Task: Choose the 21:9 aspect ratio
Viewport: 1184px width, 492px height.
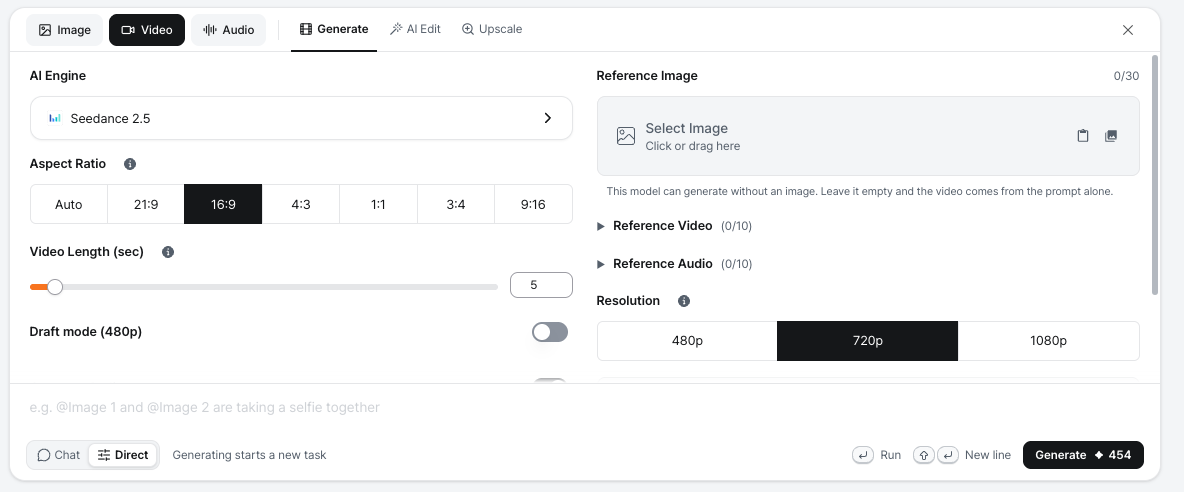Action: pyautogui.click(x=146, y=204)
